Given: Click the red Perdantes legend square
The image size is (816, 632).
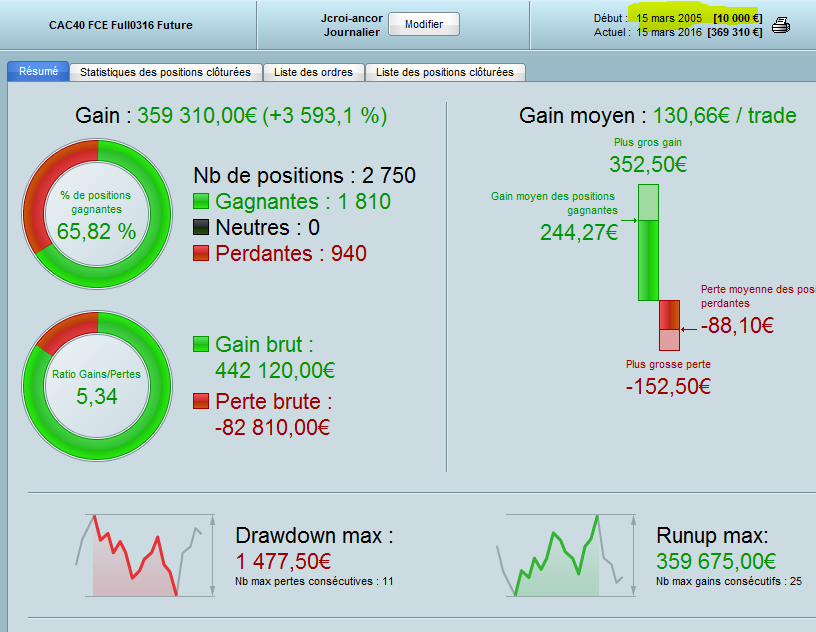Looking at the screenshot, I should click(201, 254).
